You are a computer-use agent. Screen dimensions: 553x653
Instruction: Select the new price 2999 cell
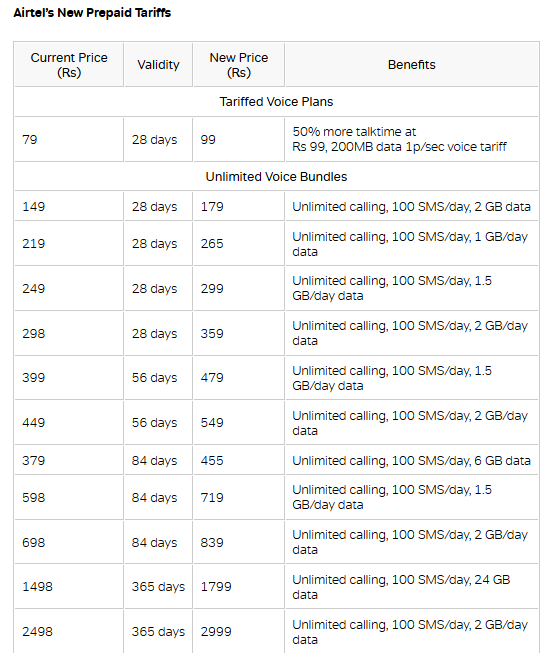[x=239, y=631]
